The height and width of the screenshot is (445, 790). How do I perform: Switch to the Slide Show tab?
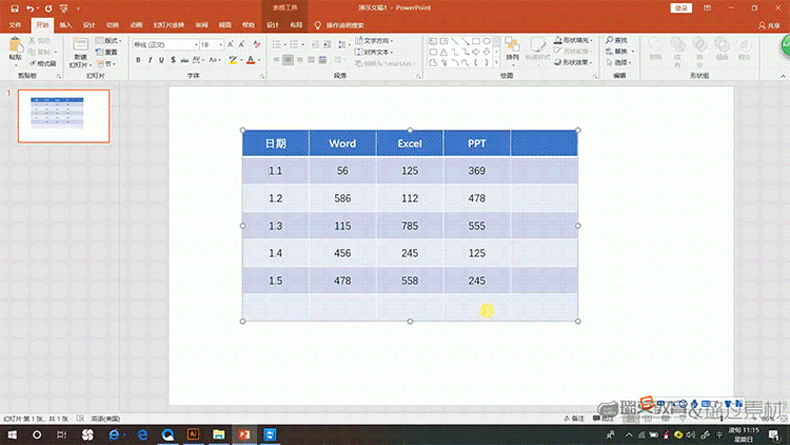point(169,25)
